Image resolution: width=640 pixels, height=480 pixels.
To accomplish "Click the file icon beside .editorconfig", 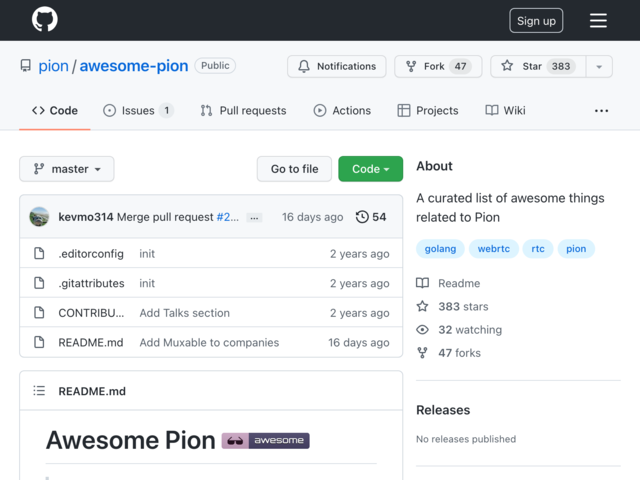I will (x=39, y=253).
